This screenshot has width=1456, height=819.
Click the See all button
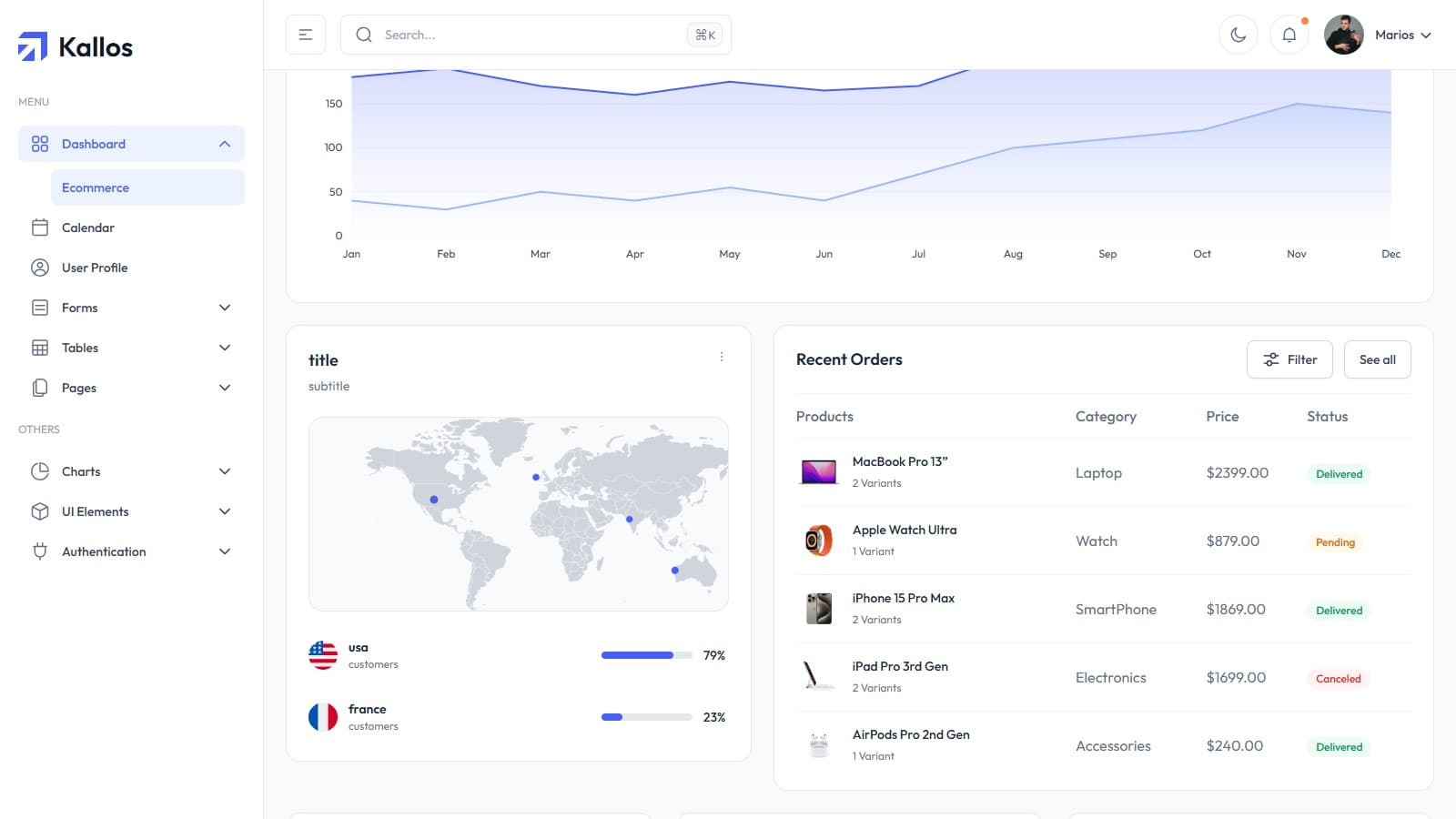[1378, 359]
